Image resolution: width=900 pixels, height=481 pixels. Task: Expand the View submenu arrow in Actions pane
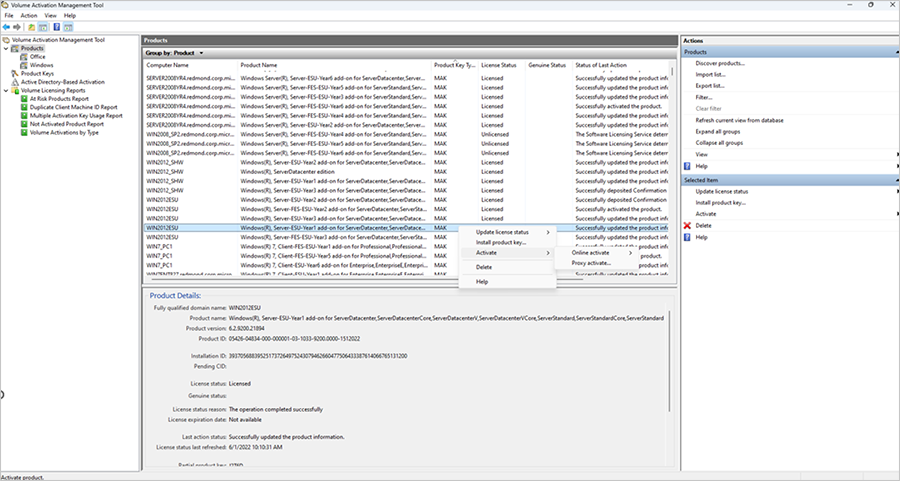[897, 155]
